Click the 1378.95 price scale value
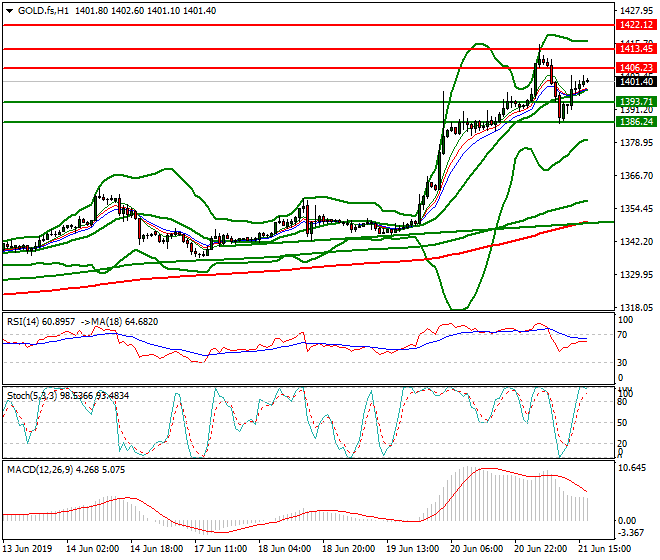Viewport: 660px width, 560px height. coord(636,143)
